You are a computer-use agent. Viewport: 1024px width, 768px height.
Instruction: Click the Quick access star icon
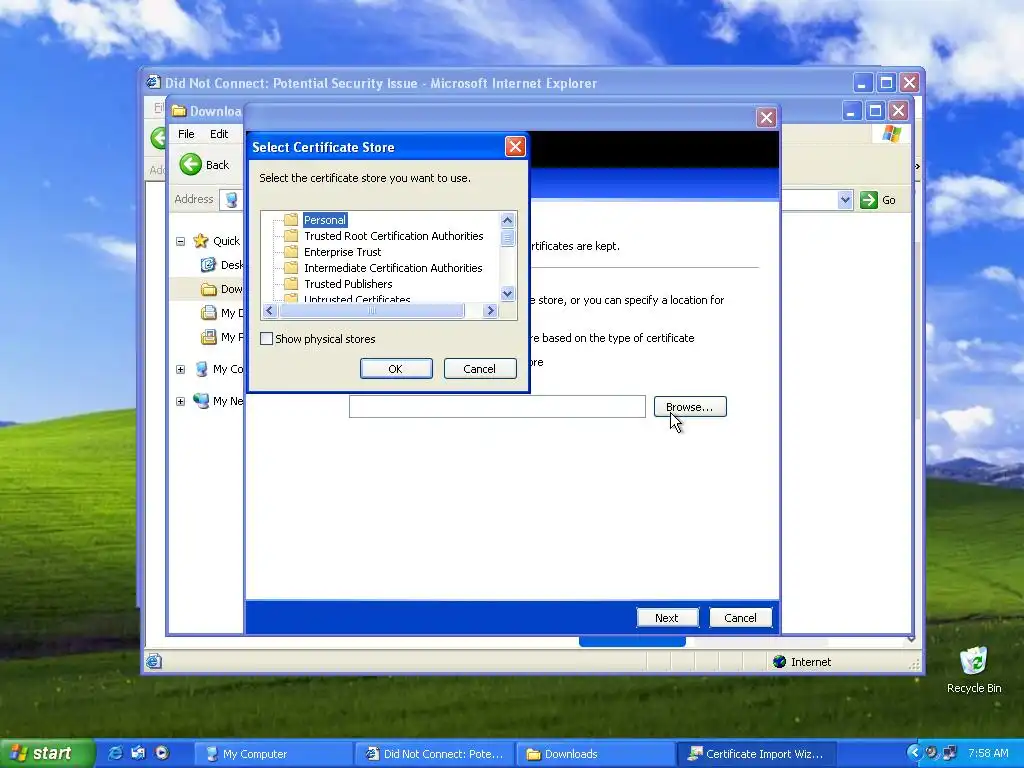coord(200,241)
